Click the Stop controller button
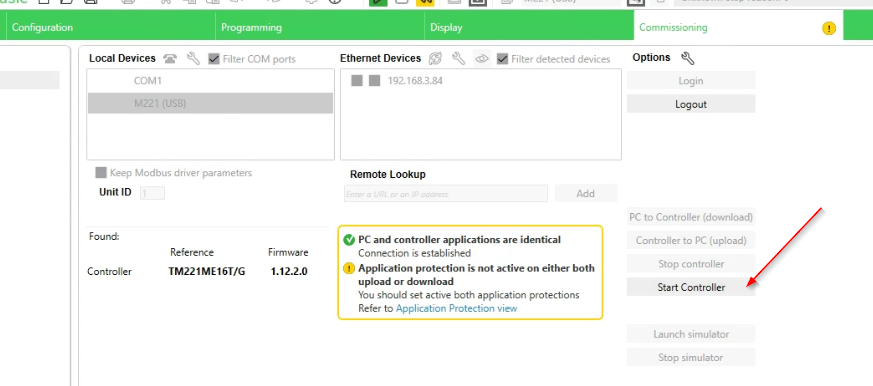The height and width of the screenshot is (386, 873). coord(691,264)
